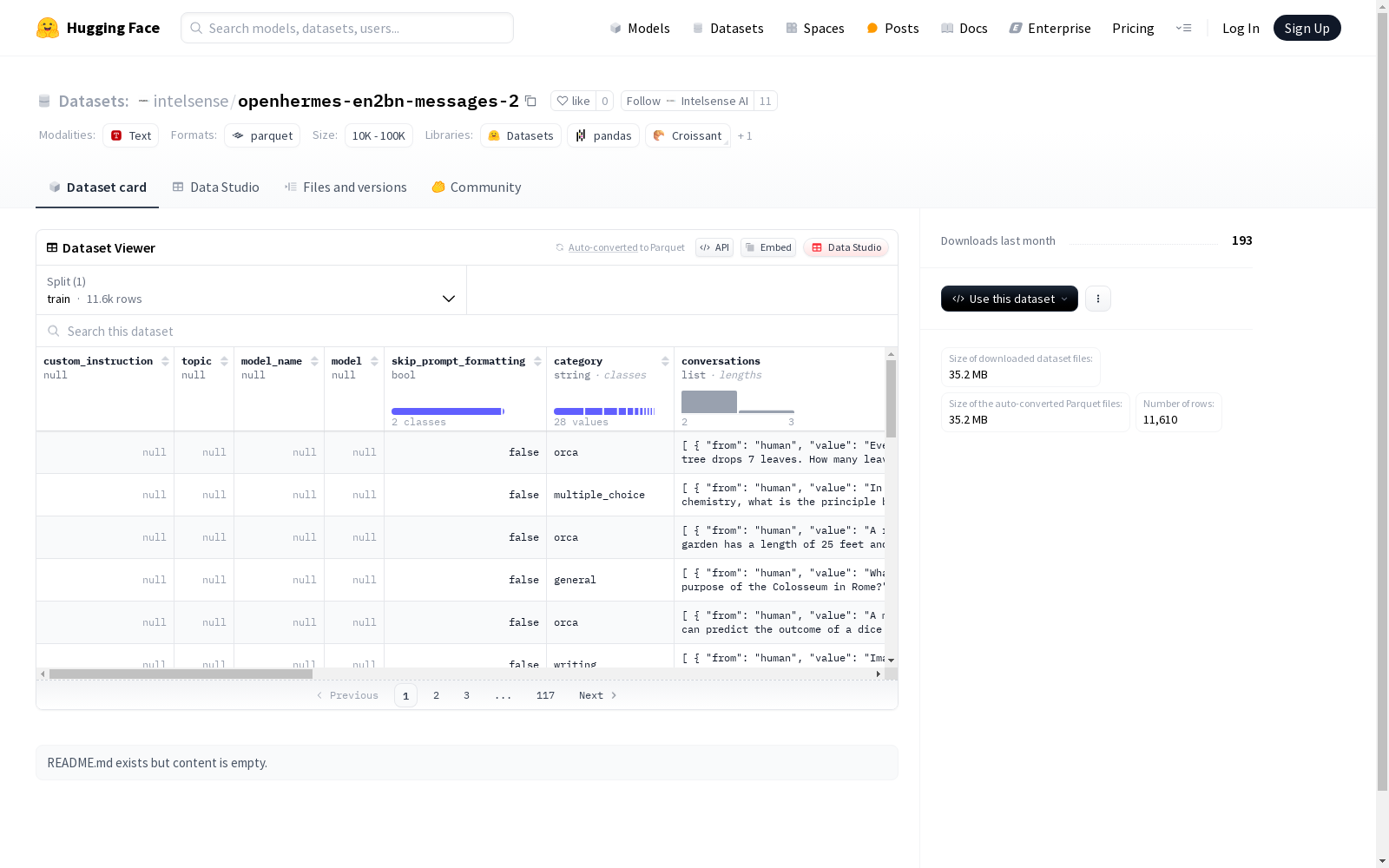Show the +1 more libraries

(x=745, y=136)
